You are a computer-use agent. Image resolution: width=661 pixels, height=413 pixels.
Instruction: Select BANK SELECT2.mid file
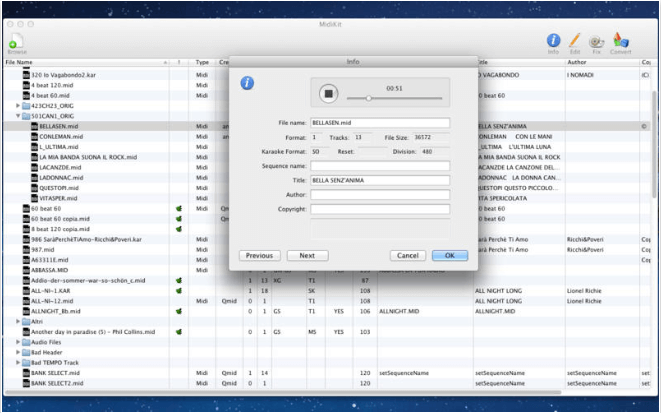(57, 383)
